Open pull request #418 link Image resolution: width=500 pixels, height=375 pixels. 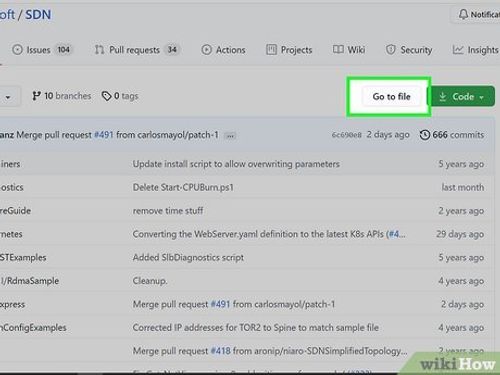pyautogui.click(x=220, y=351)
